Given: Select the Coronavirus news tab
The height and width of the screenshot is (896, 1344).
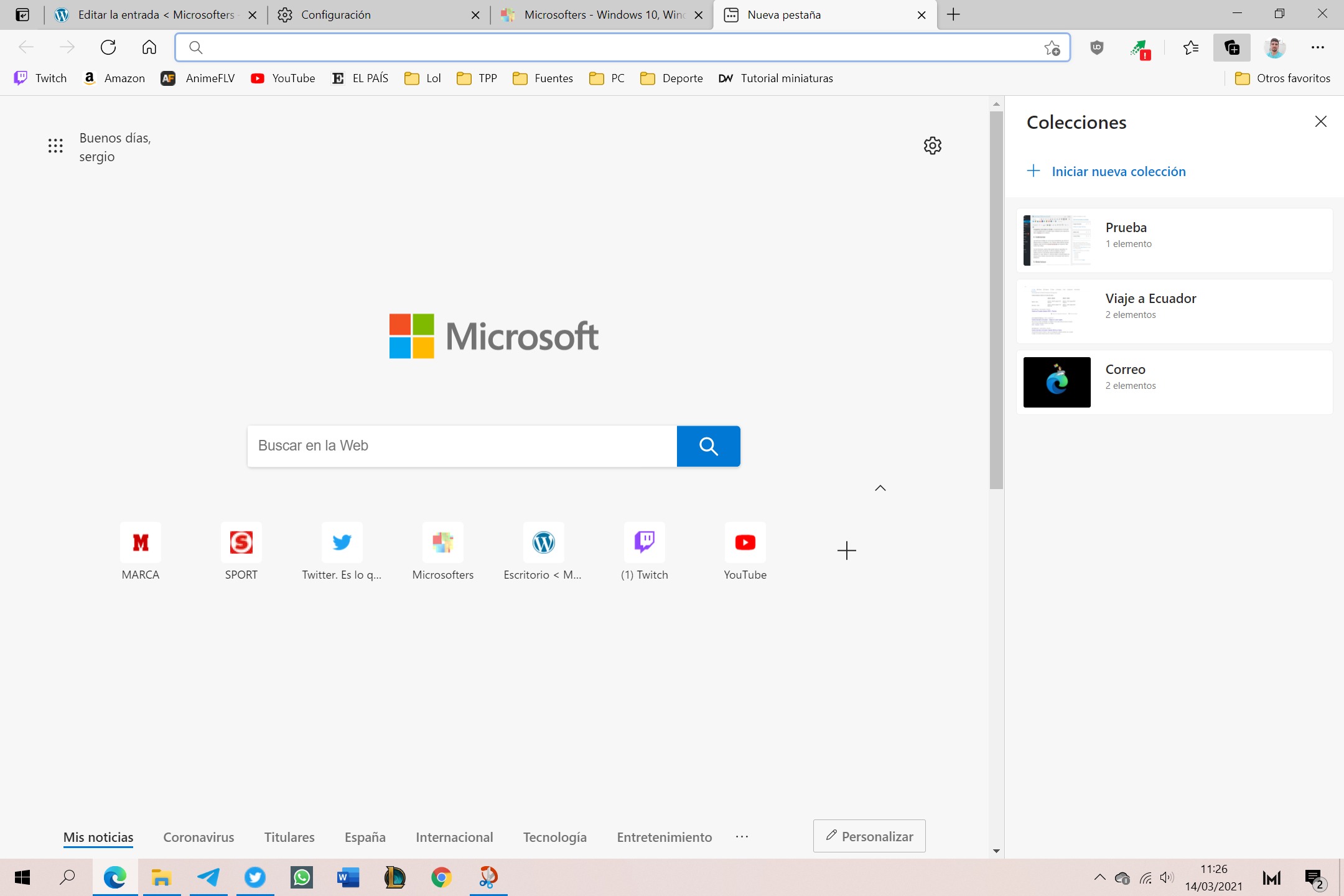Looking at the screenshot, I should tap(198, 838).
